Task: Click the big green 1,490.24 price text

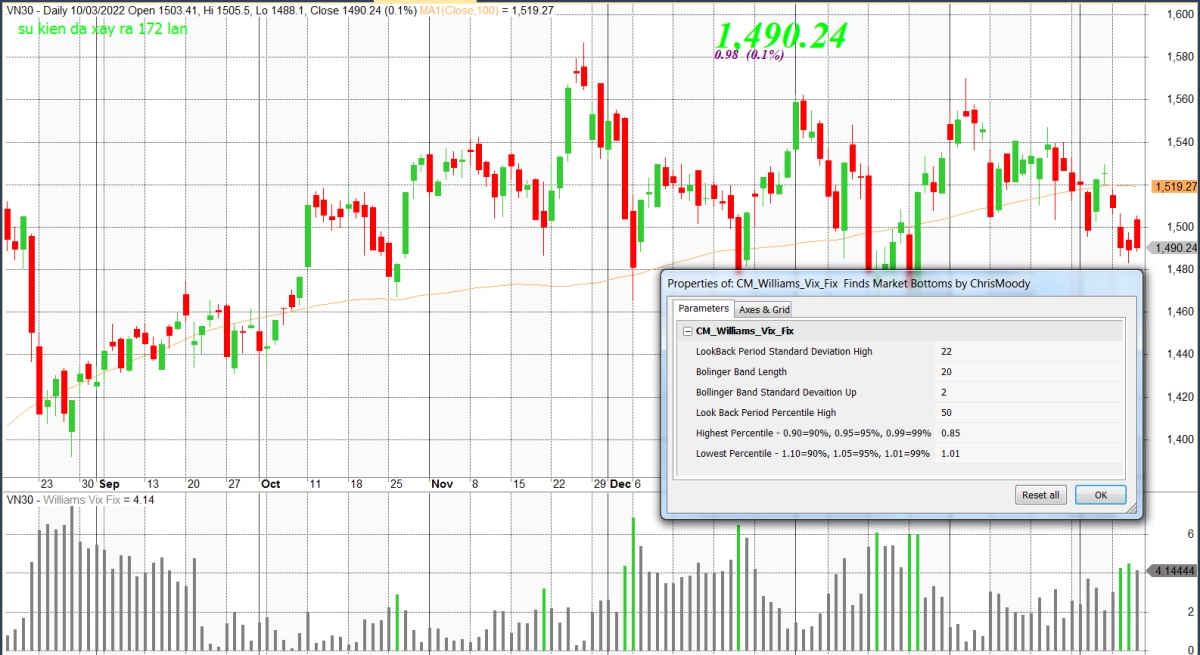Action: coord(782,35)
